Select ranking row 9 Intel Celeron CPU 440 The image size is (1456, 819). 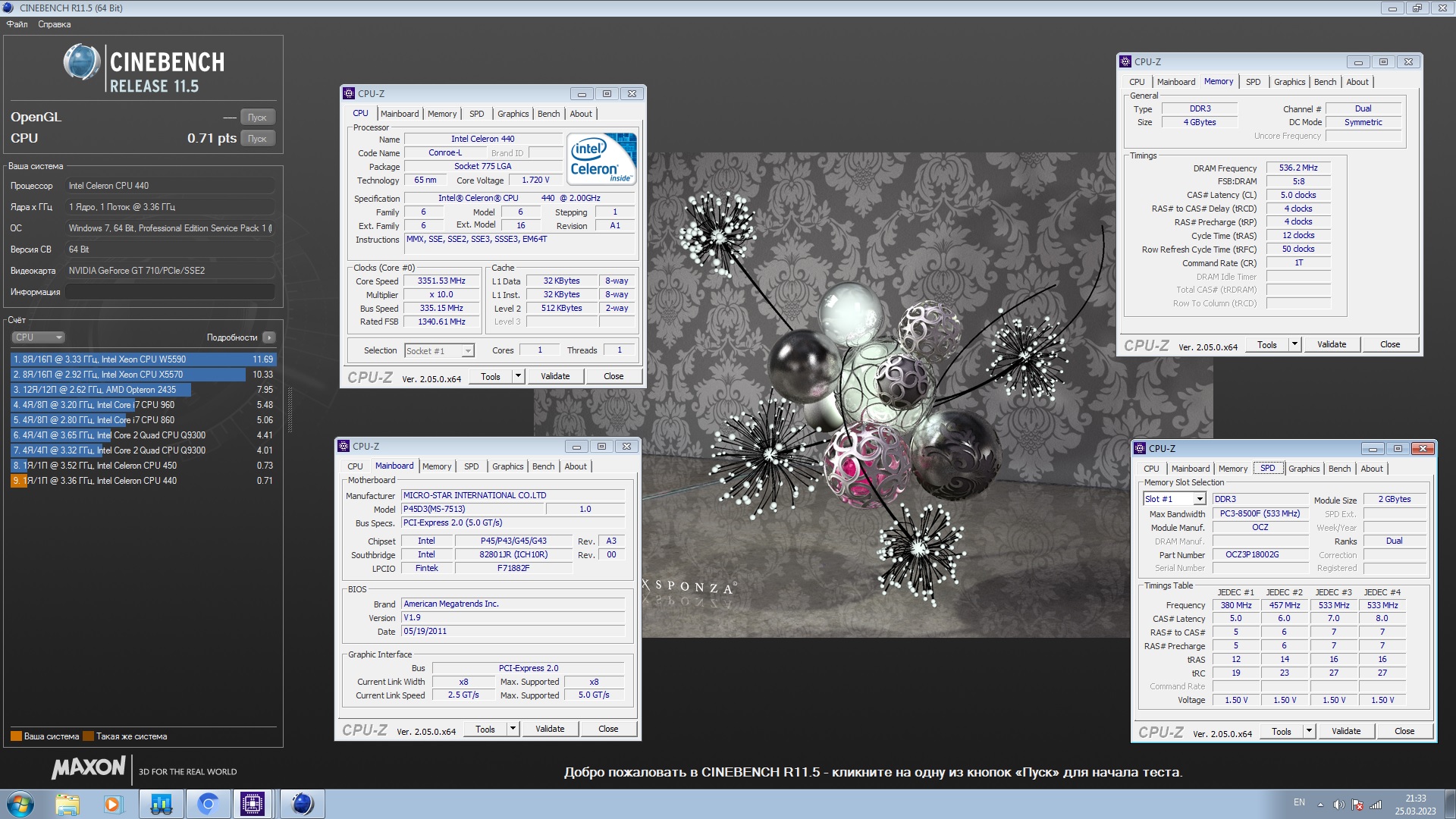(x=143, y=481)
